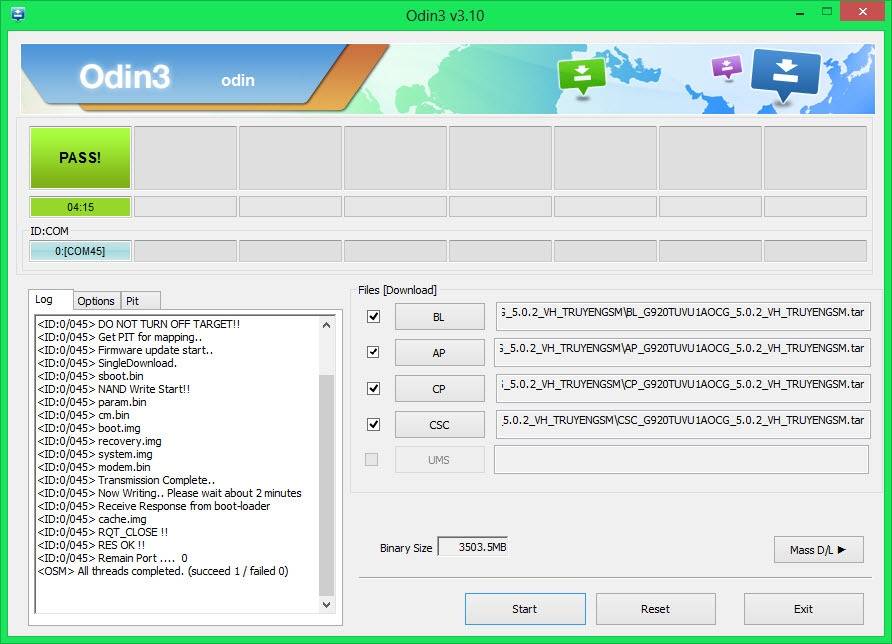Click the 'boot.img' log line

coord(89,428)
